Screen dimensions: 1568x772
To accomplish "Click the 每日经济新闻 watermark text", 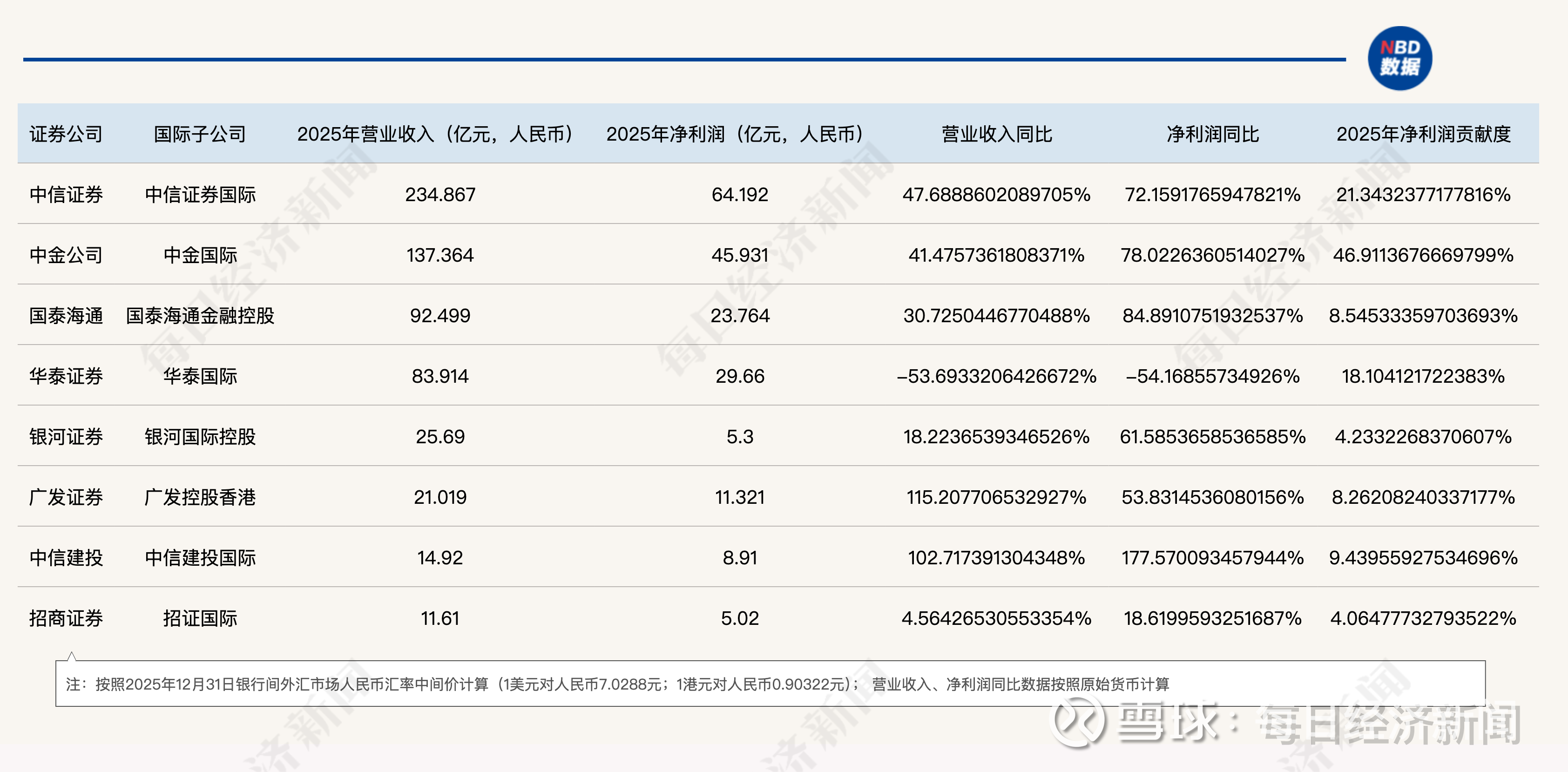I will click(x=1389, y=725).
